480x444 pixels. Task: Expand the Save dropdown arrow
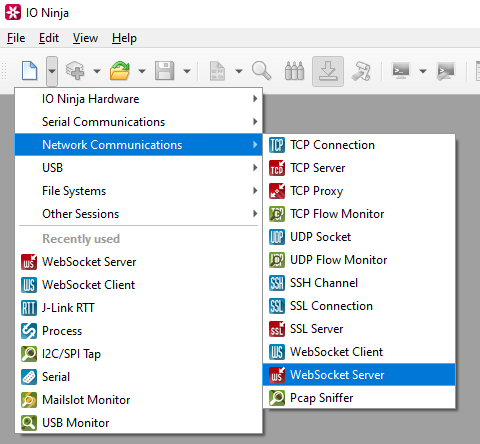pos(187,71)
